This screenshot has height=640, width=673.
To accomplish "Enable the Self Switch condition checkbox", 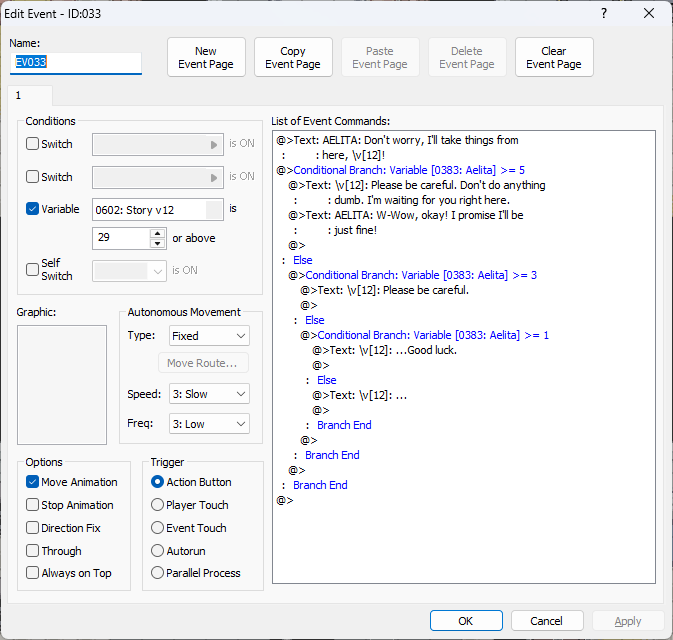I will point(33,270).
